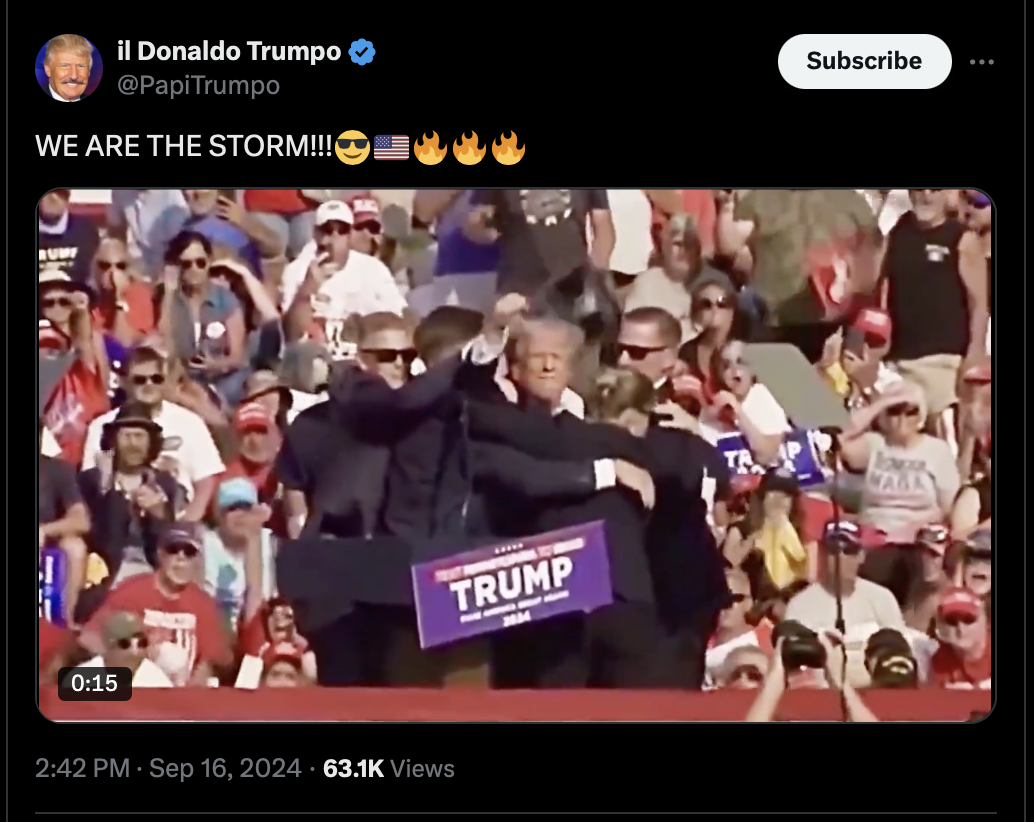Select the WE ARE THE STORM!!! text
Screen dimensions: 1034x822
click(x=183, y=146)
